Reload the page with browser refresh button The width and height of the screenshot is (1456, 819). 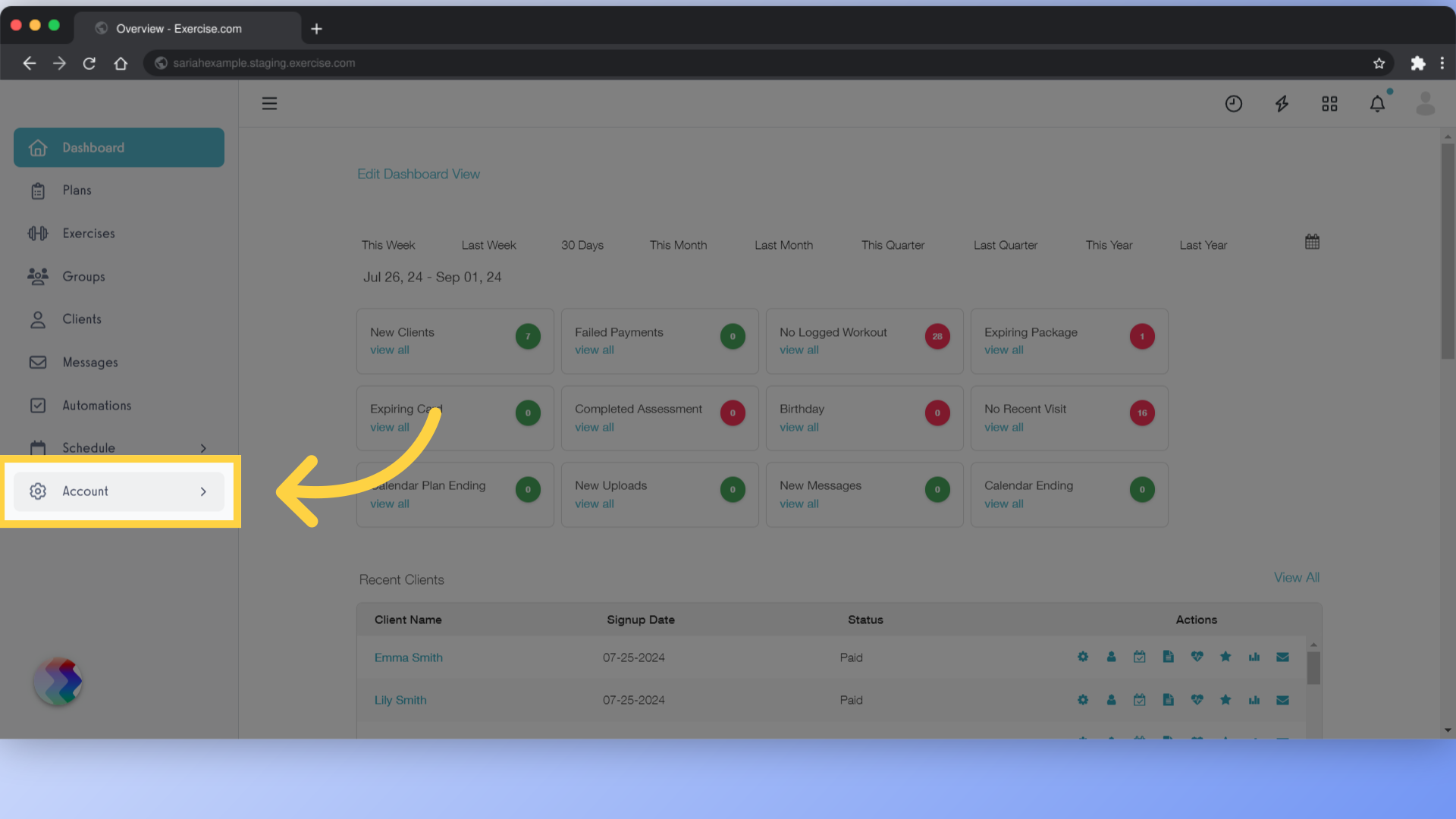(x=89, y=64)
